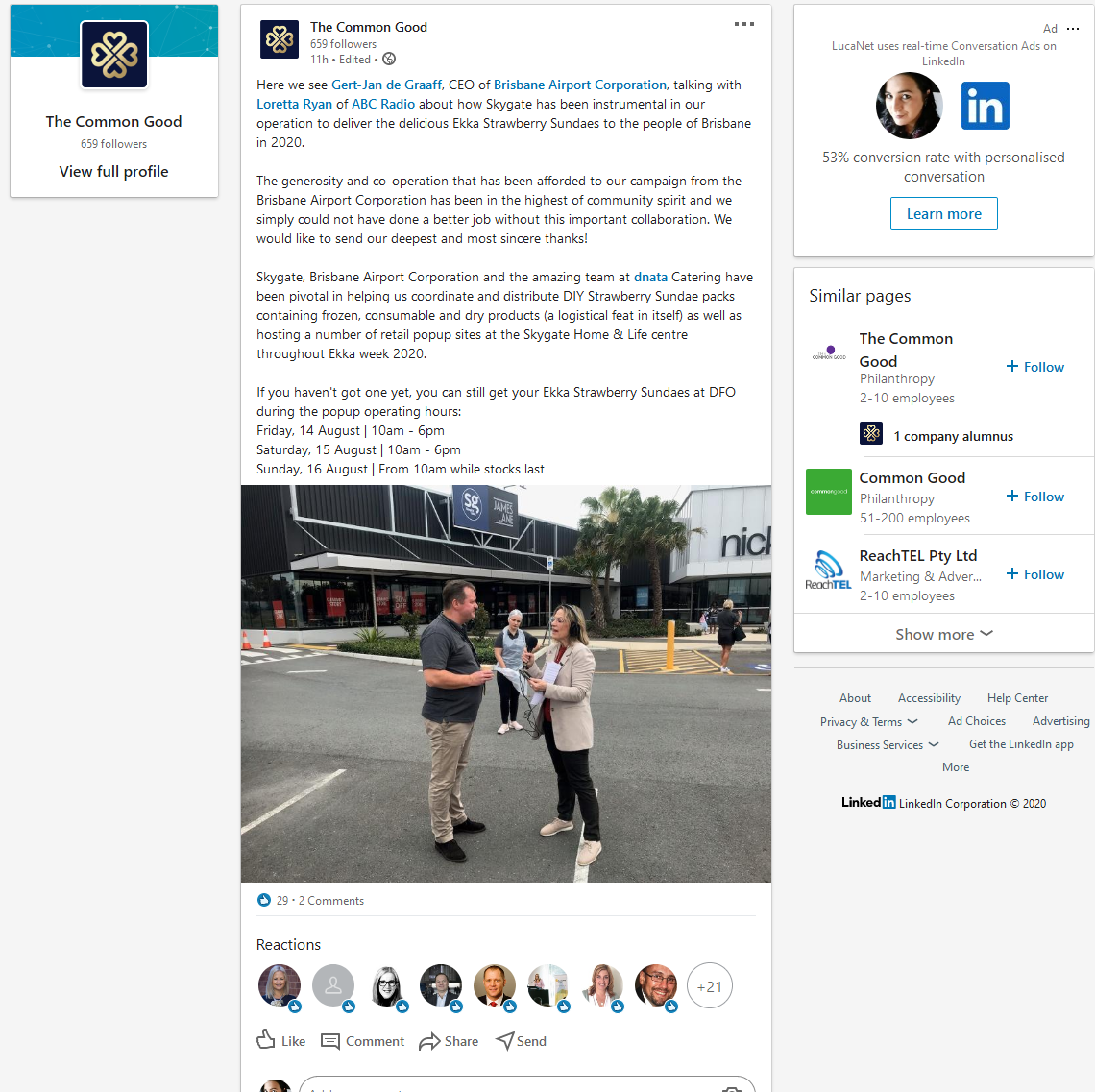Click the blue like reaction count 29
The height and width of the screenshot is (1092, 1095).
[x=273, y=900]
